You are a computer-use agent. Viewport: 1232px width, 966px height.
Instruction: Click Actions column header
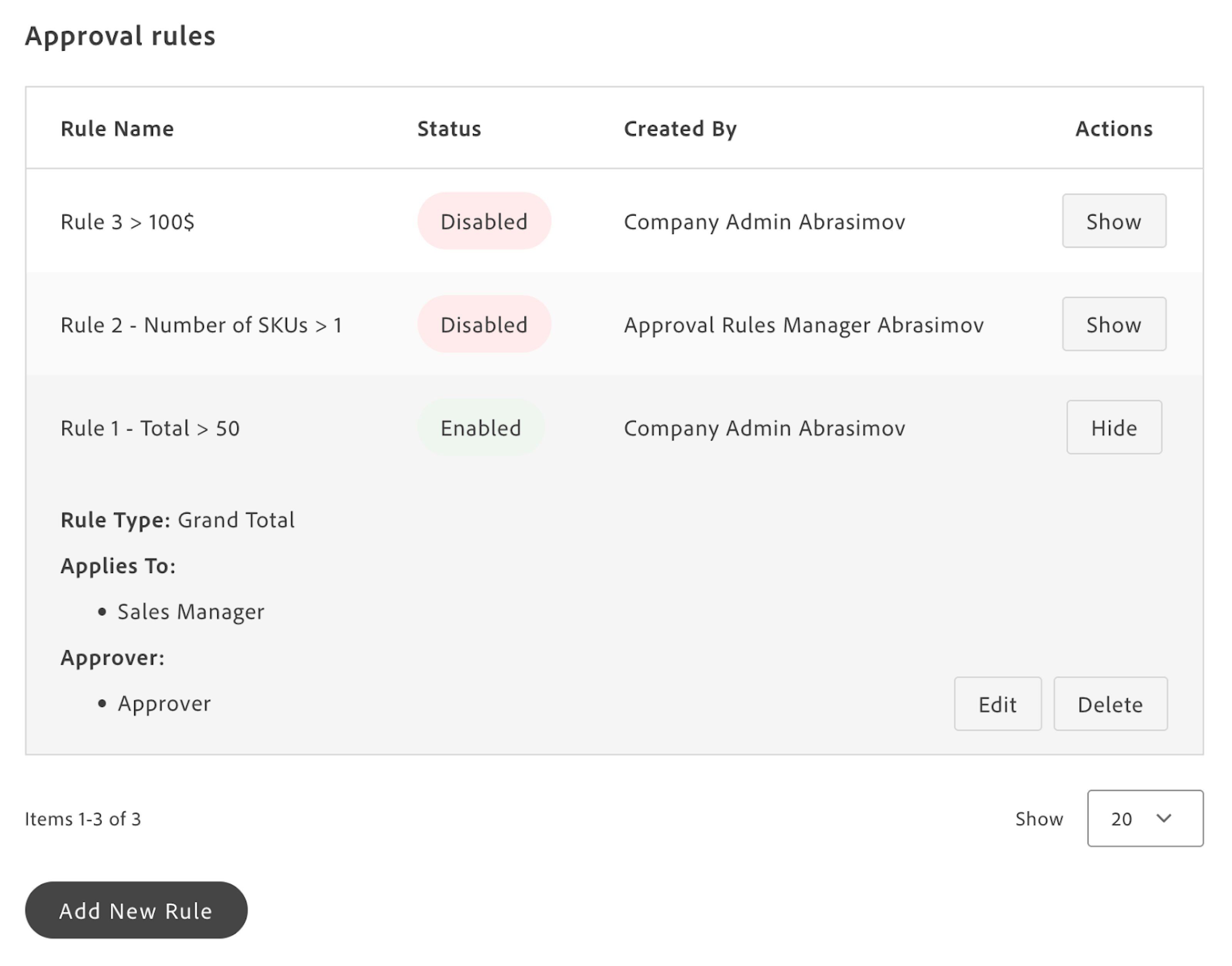1113,129
